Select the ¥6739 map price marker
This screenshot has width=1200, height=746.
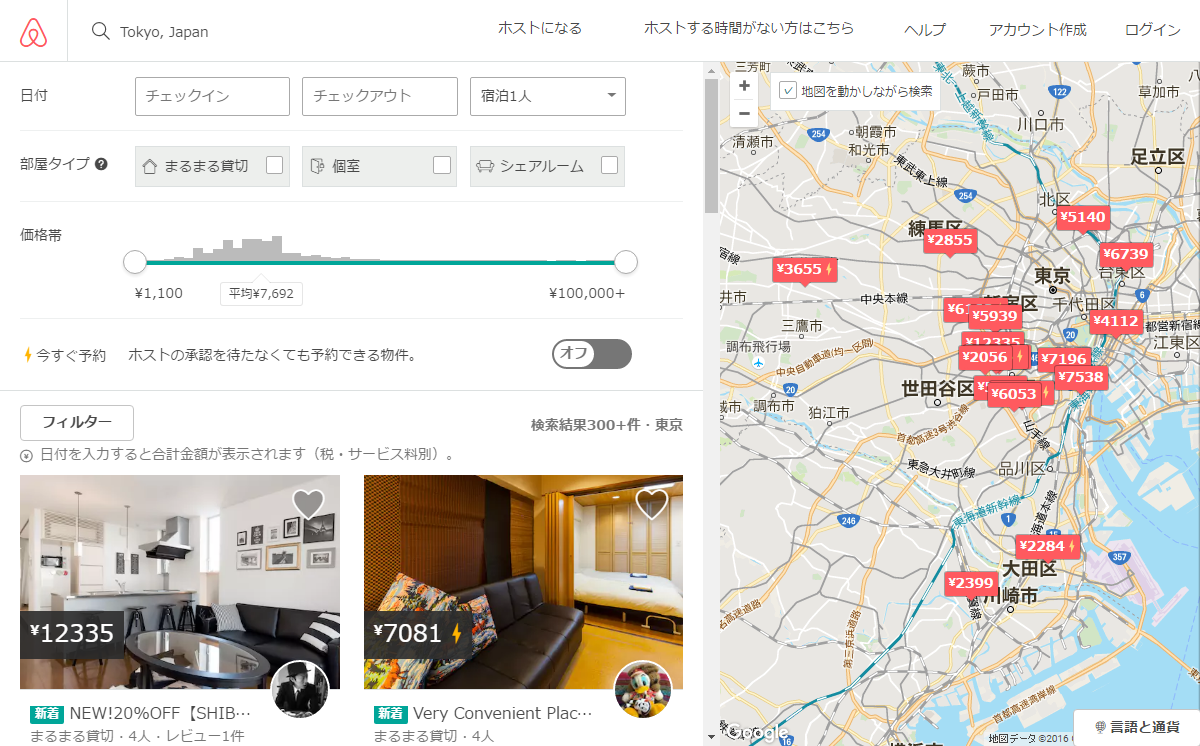pyautogui.click(x=1126, y=254)
